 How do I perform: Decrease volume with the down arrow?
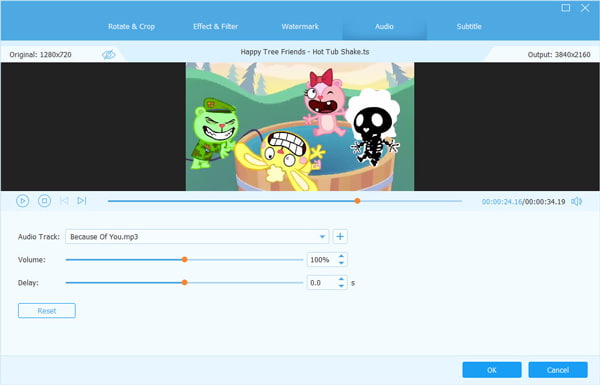pos(341,263)
